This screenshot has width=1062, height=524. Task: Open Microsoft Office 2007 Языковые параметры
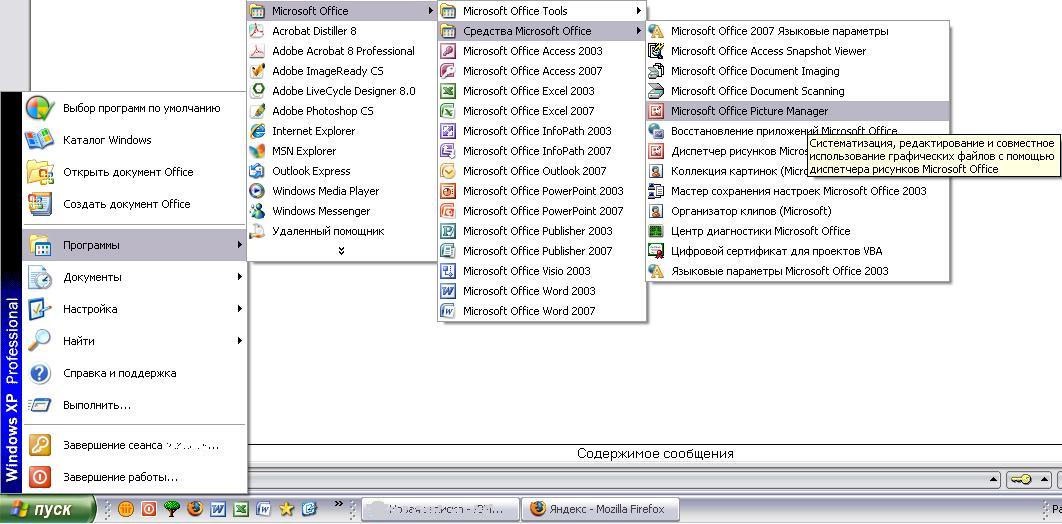[x=798, y=31]
